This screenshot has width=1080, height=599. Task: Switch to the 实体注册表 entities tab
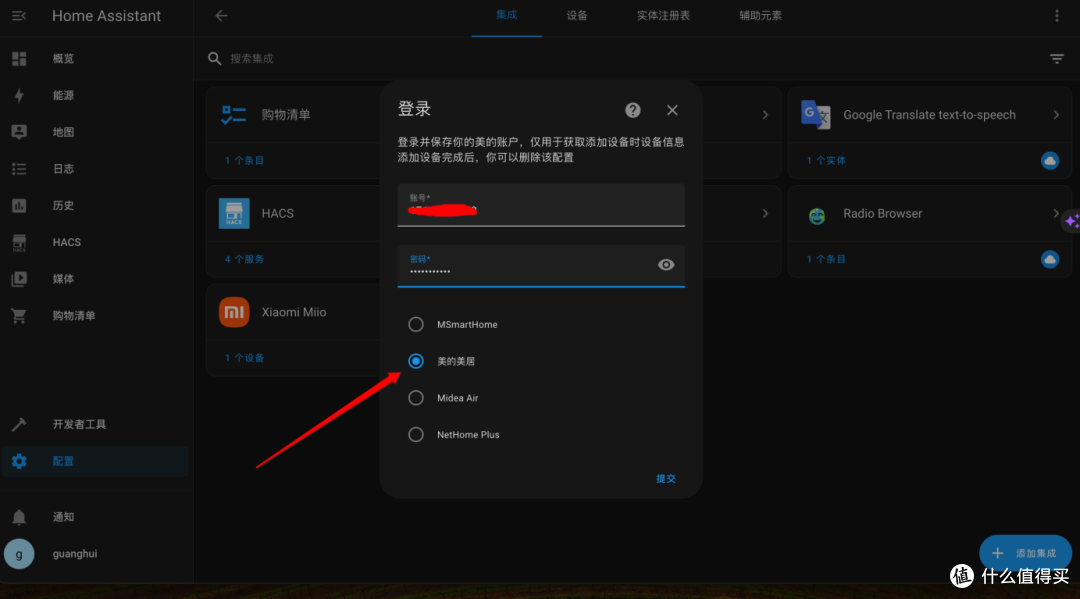point(663,15)
